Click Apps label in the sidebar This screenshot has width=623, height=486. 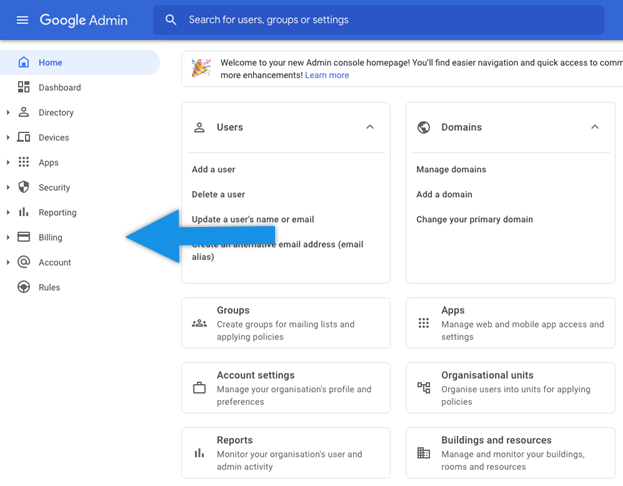tap(48, 163)
